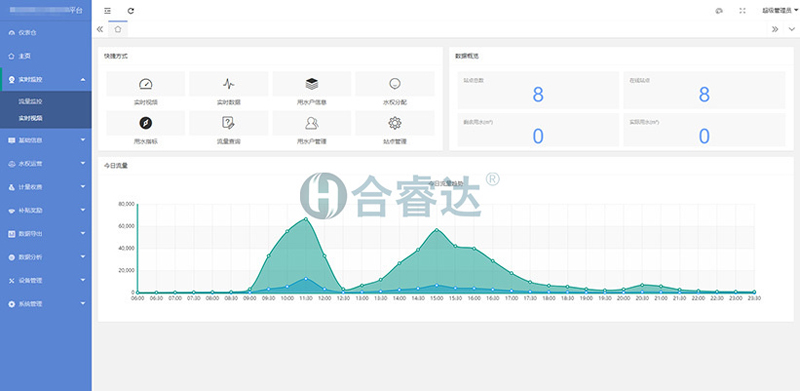Viewport: 800px width, 391px height.
Task: Click the 数据概览 panel heading
Action: (x=467, y=56)
